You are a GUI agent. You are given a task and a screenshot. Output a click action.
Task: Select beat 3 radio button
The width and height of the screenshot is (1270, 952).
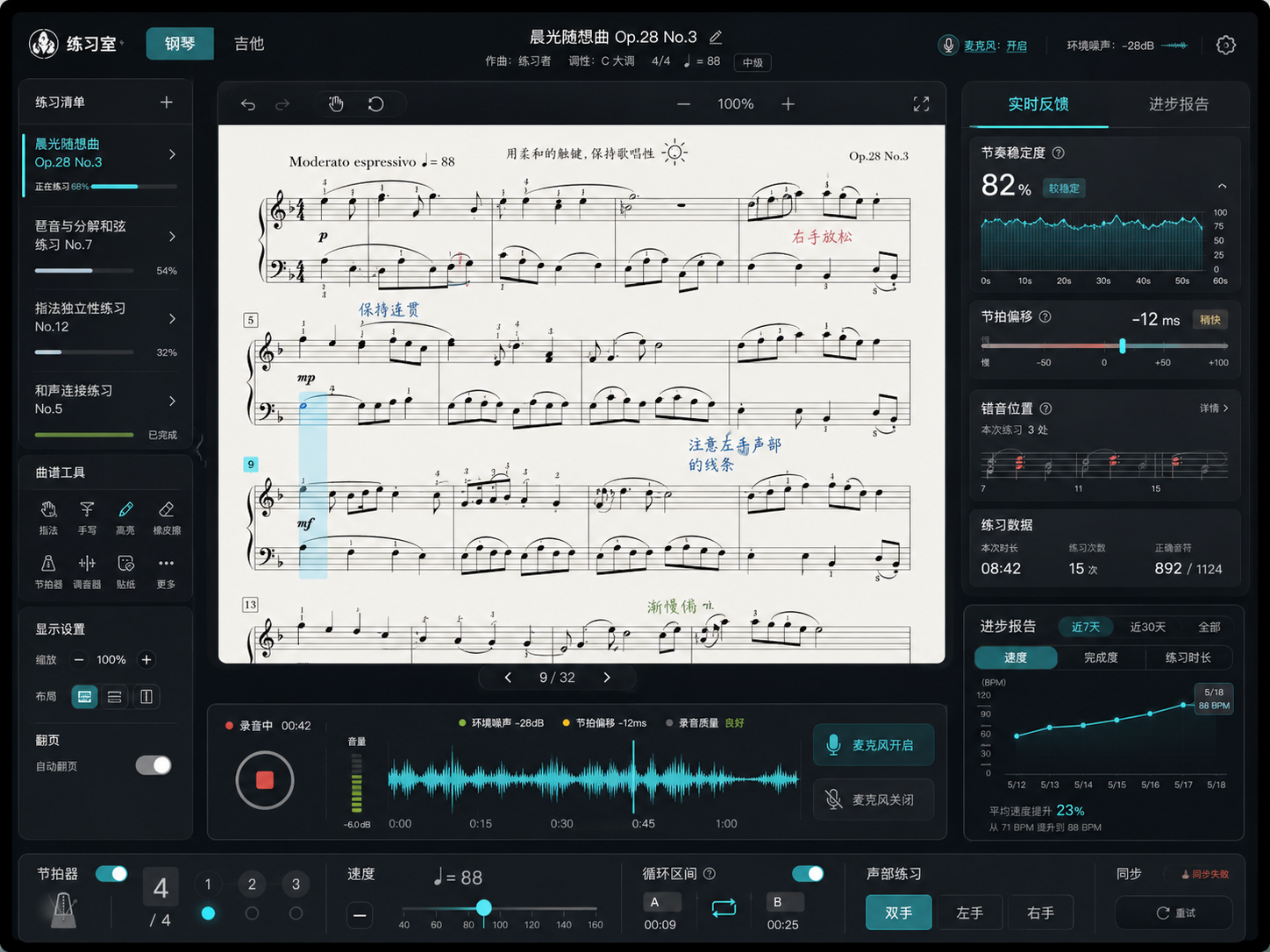tap(296, 913)
